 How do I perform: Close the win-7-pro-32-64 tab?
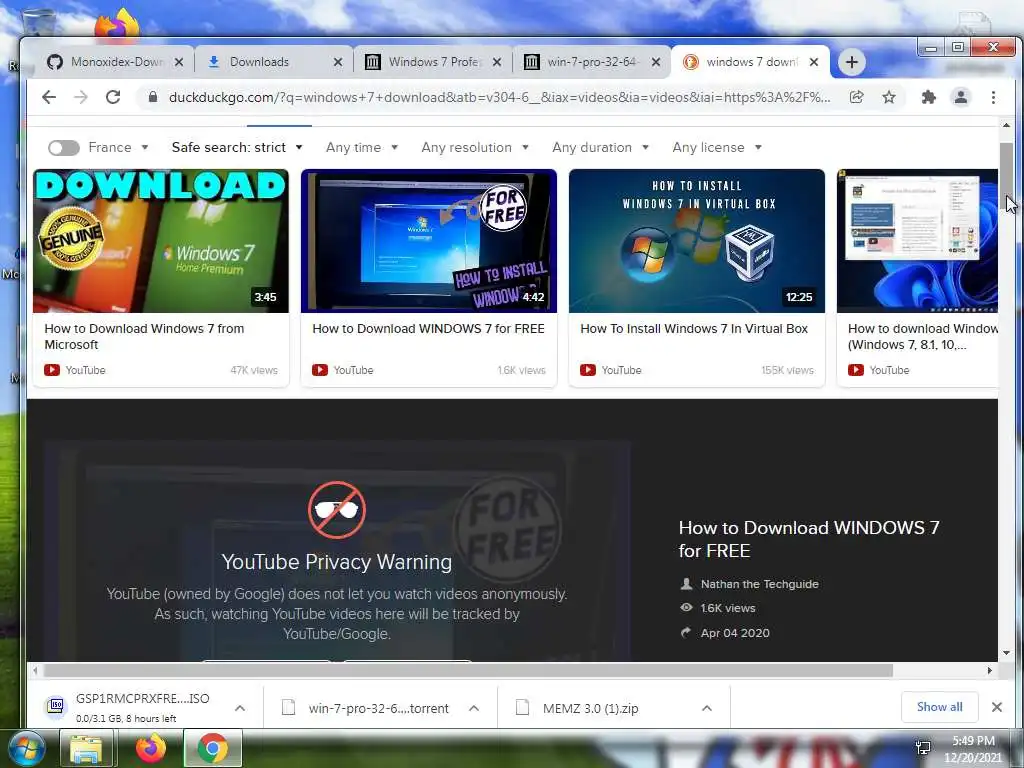click(x=656, y=62)
